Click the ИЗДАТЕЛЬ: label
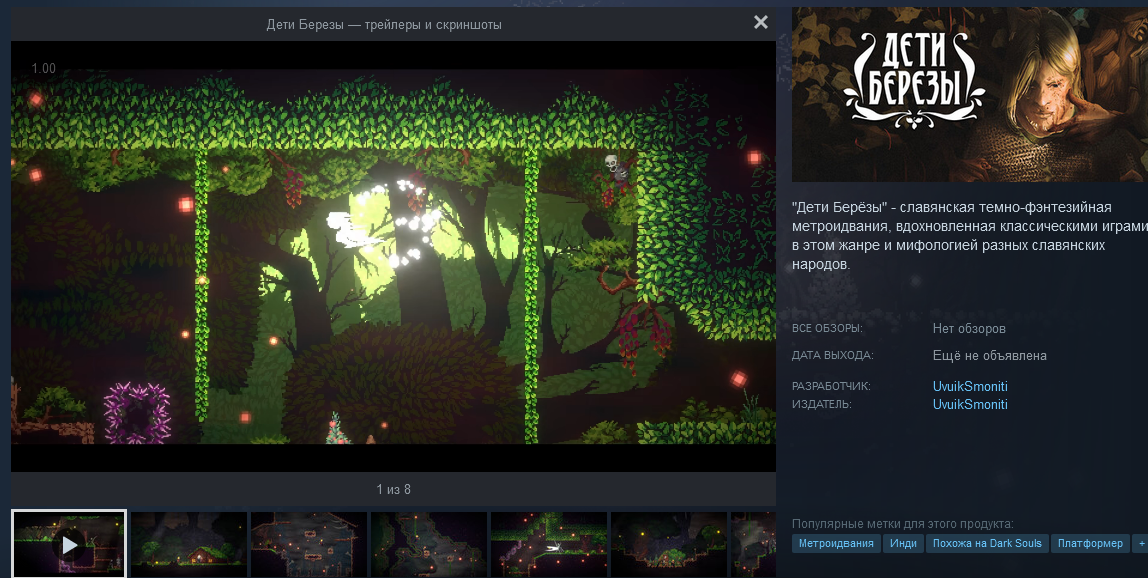This screenshot has height=578, width=1148. 821,404
